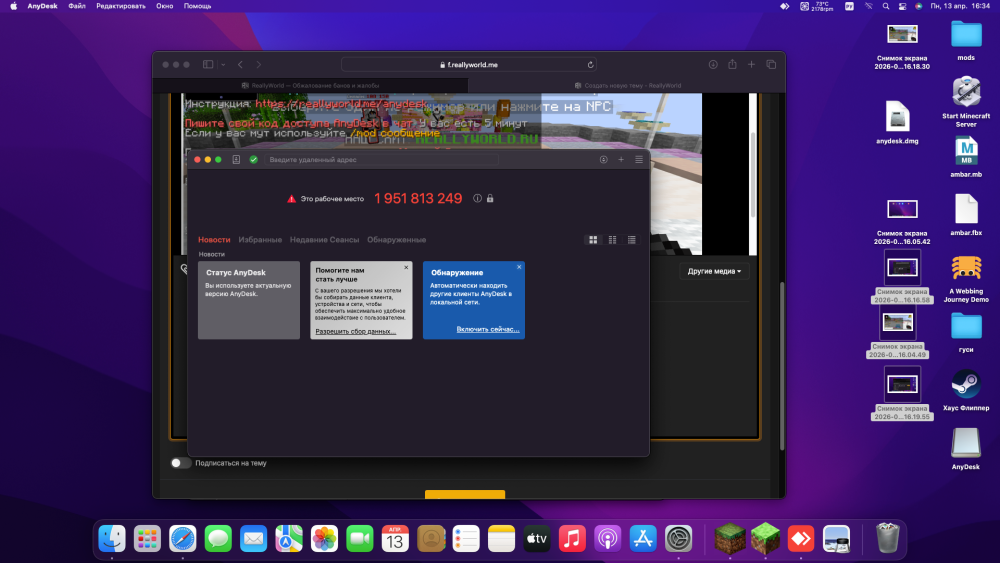This screenshot has width=1000, height=563.
Task: Click the red warning triangle icon in AnyDesk
Action: pos(291,199)
